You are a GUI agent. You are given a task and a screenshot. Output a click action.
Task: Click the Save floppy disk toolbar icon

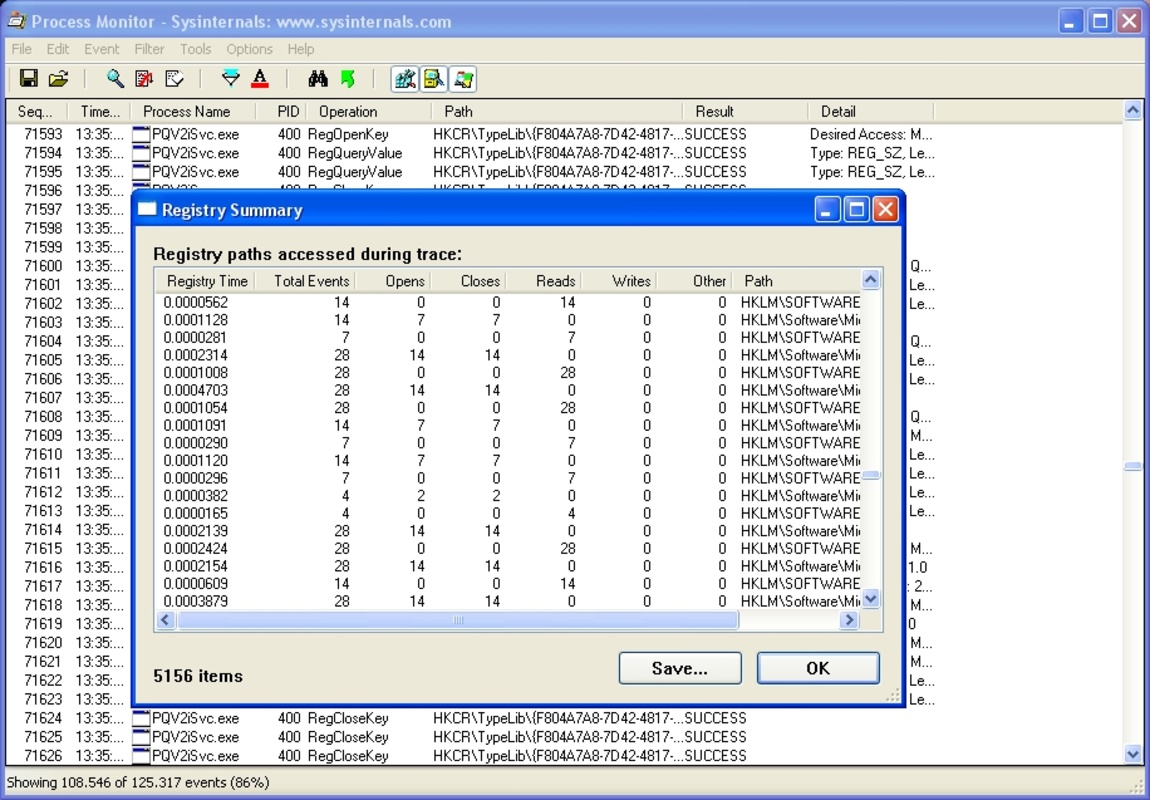tap(29, 79)
